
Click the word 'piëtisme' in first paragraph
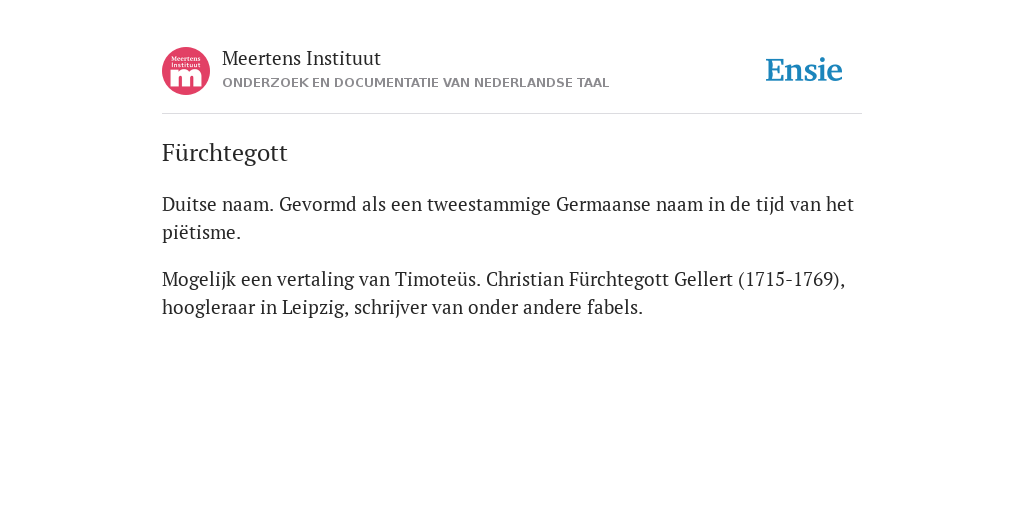199,232
